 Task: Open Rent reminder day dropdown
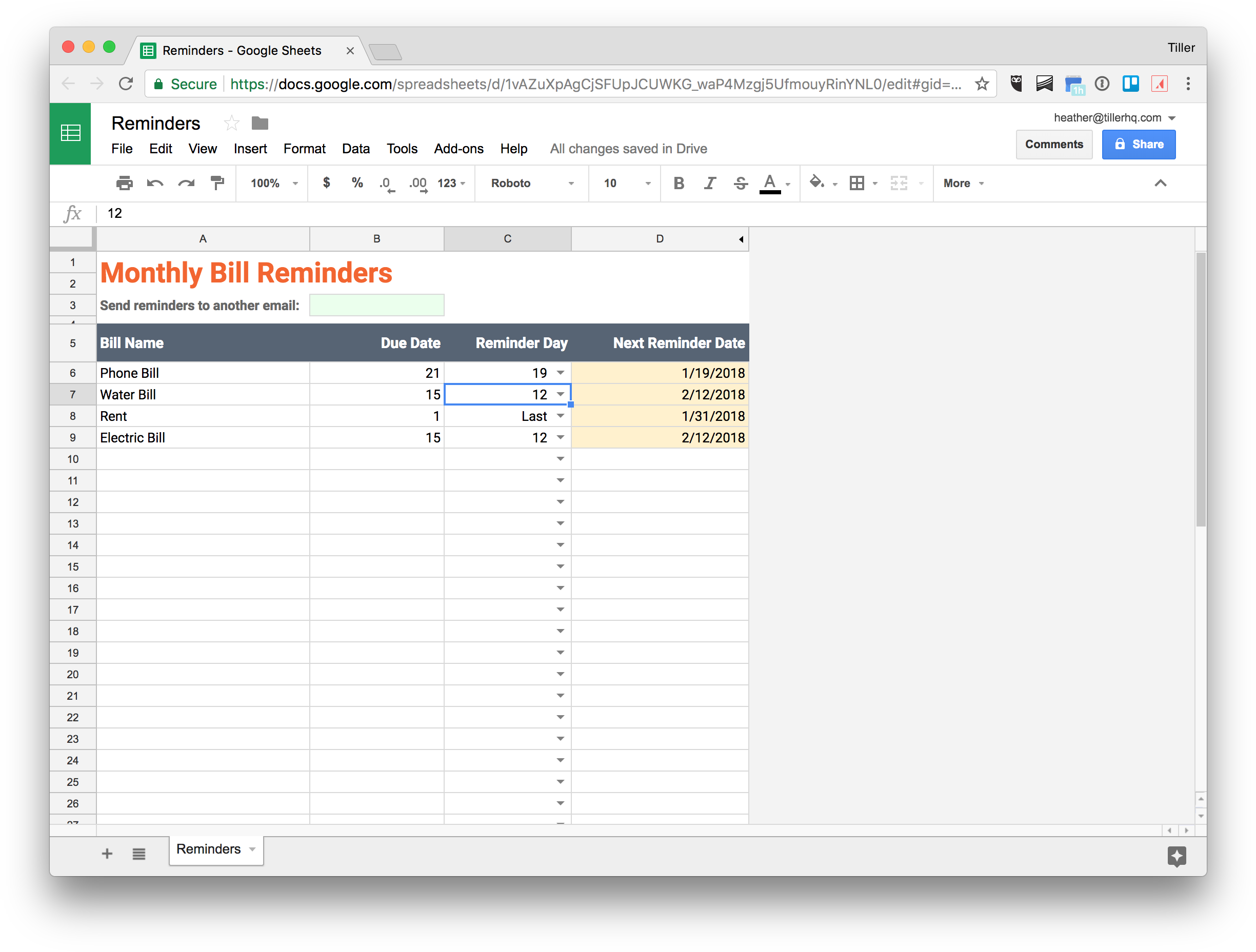point(561,416)
